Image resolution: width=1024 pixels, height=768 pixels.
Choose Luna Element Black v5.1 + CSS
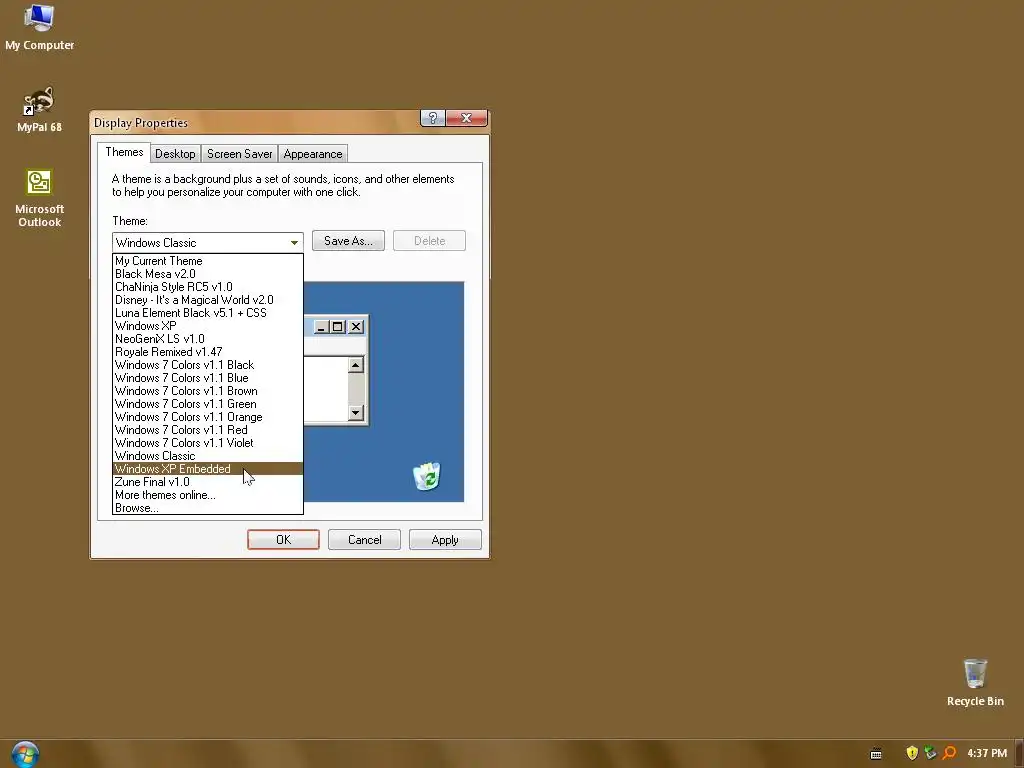(208, 313)
